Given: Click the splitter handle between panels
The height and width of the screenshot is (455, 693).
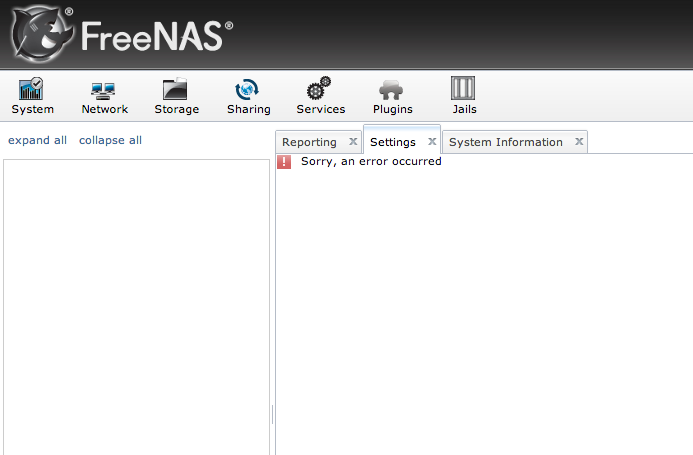Looking at the screenshot, I should tap(272, 415).
